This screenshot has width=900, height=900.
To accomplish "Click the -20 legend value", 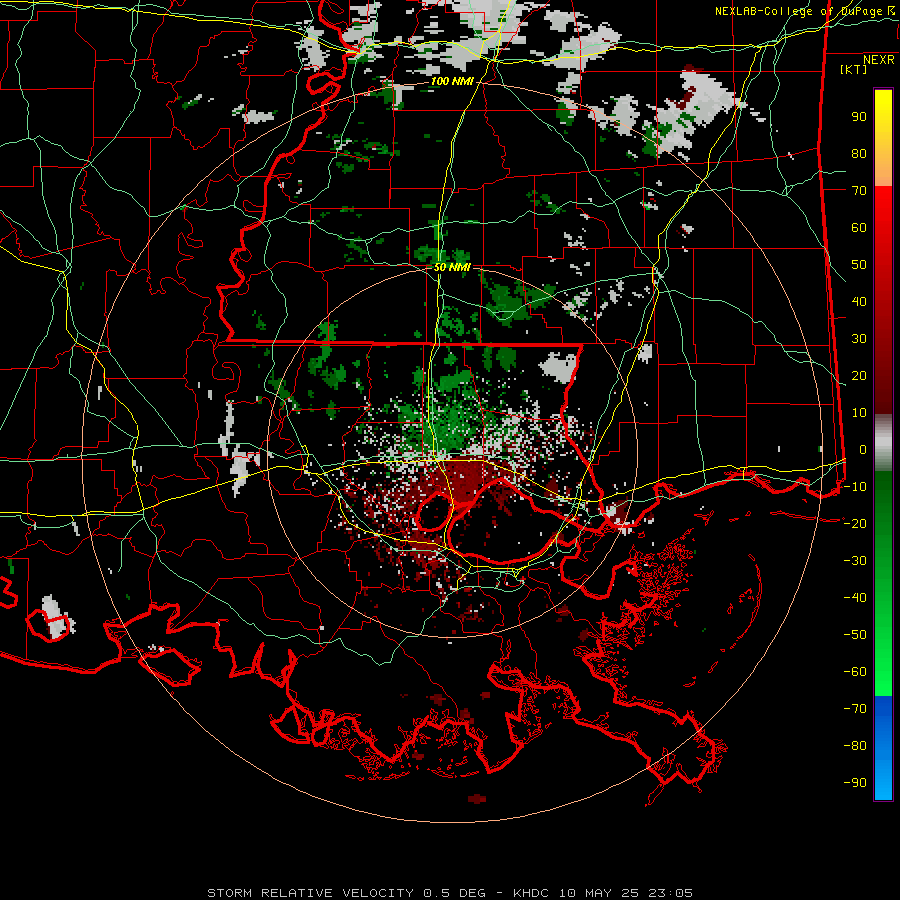I will pyautogui.click(x=855, y=524).
